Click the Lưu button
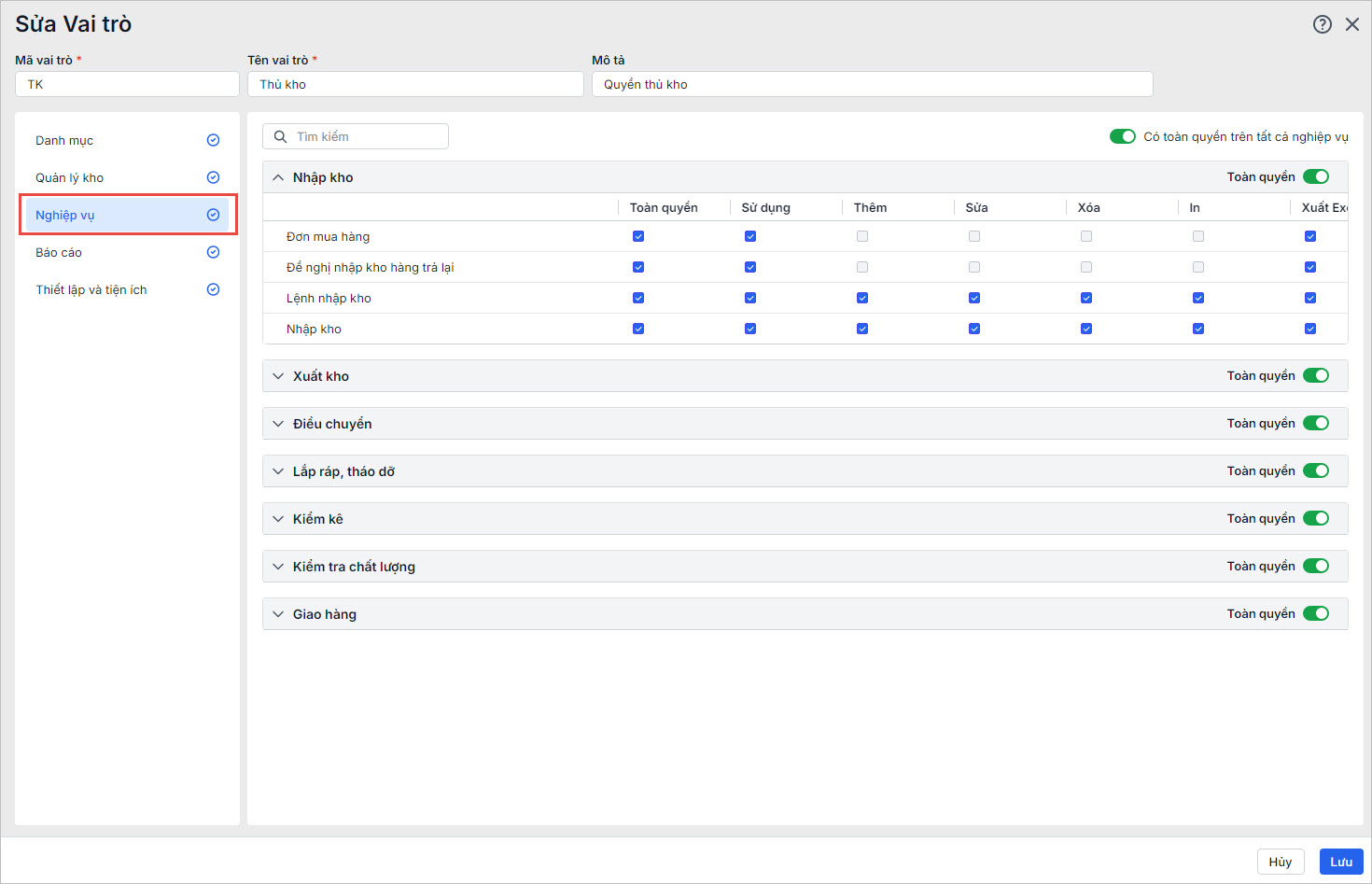The width and height of the screenshot is (1372, 884). pos(1340,862)
